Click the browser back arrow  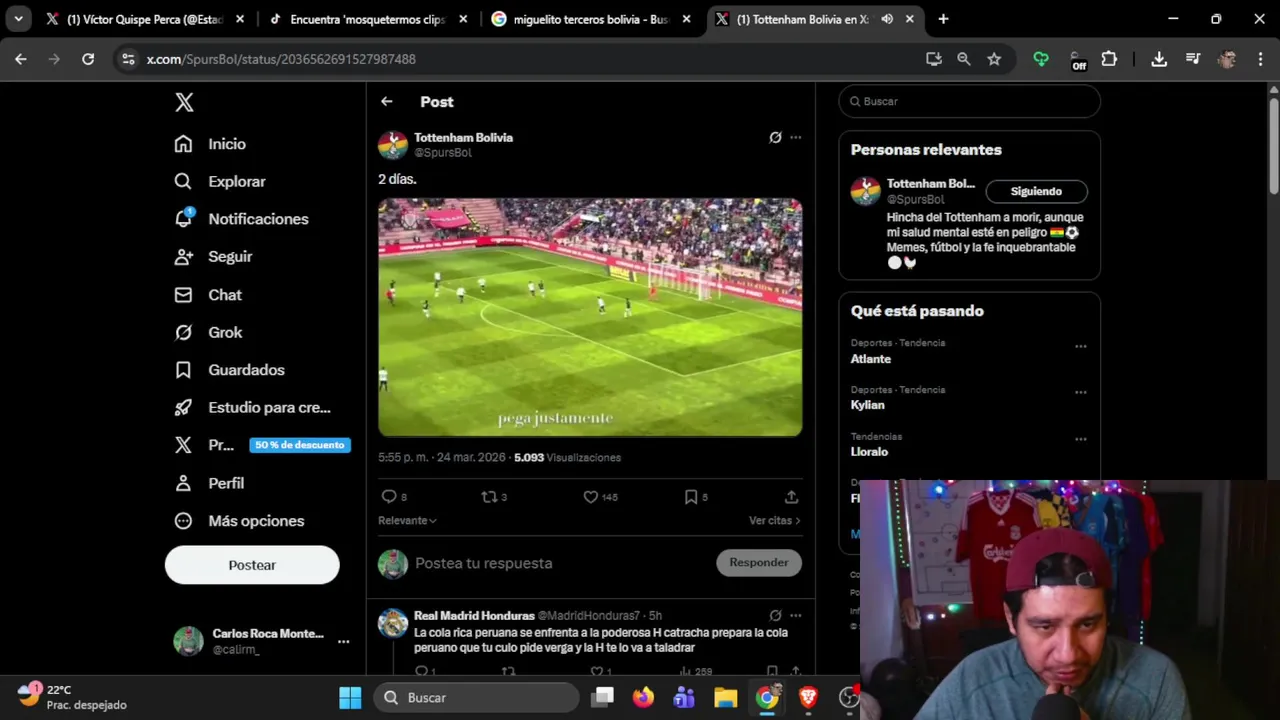tap(21, 59)
